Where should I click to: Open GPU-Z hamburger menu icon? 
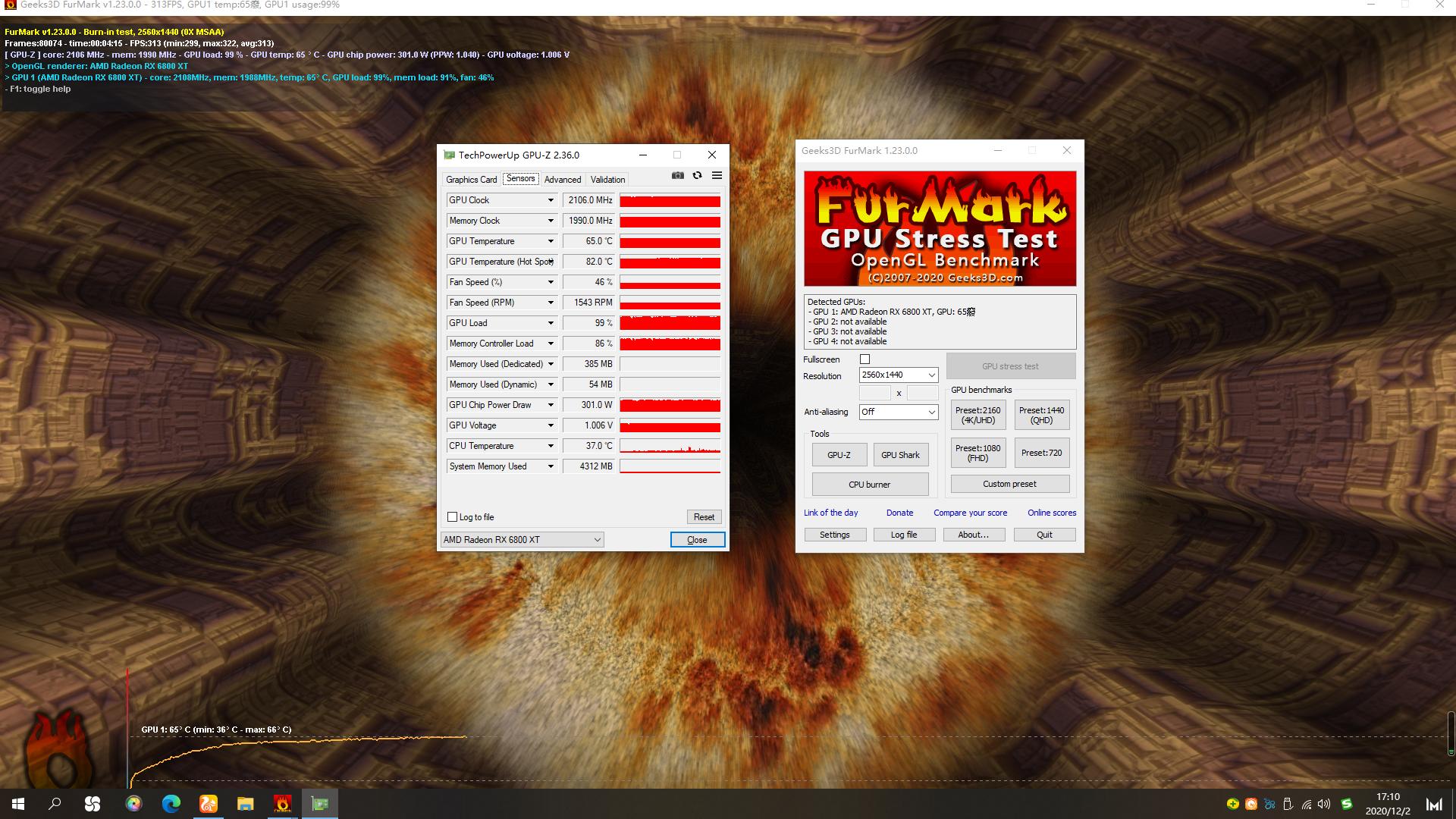pyautogui.click(x=717, y=175)
